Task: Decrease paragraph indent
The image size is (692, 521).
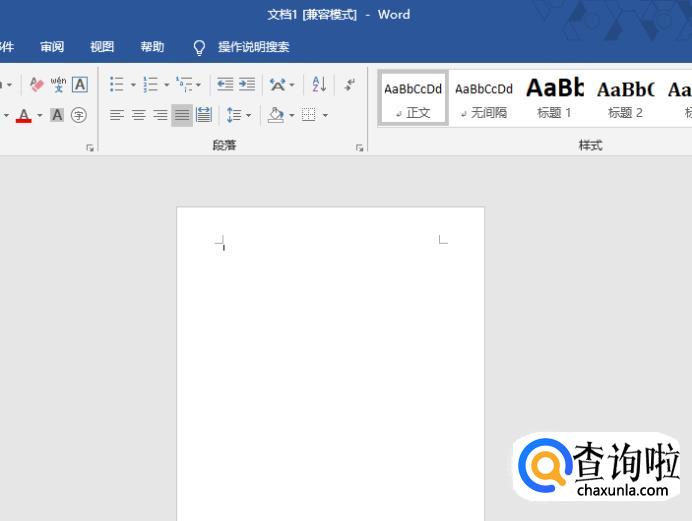Action: 225,85
